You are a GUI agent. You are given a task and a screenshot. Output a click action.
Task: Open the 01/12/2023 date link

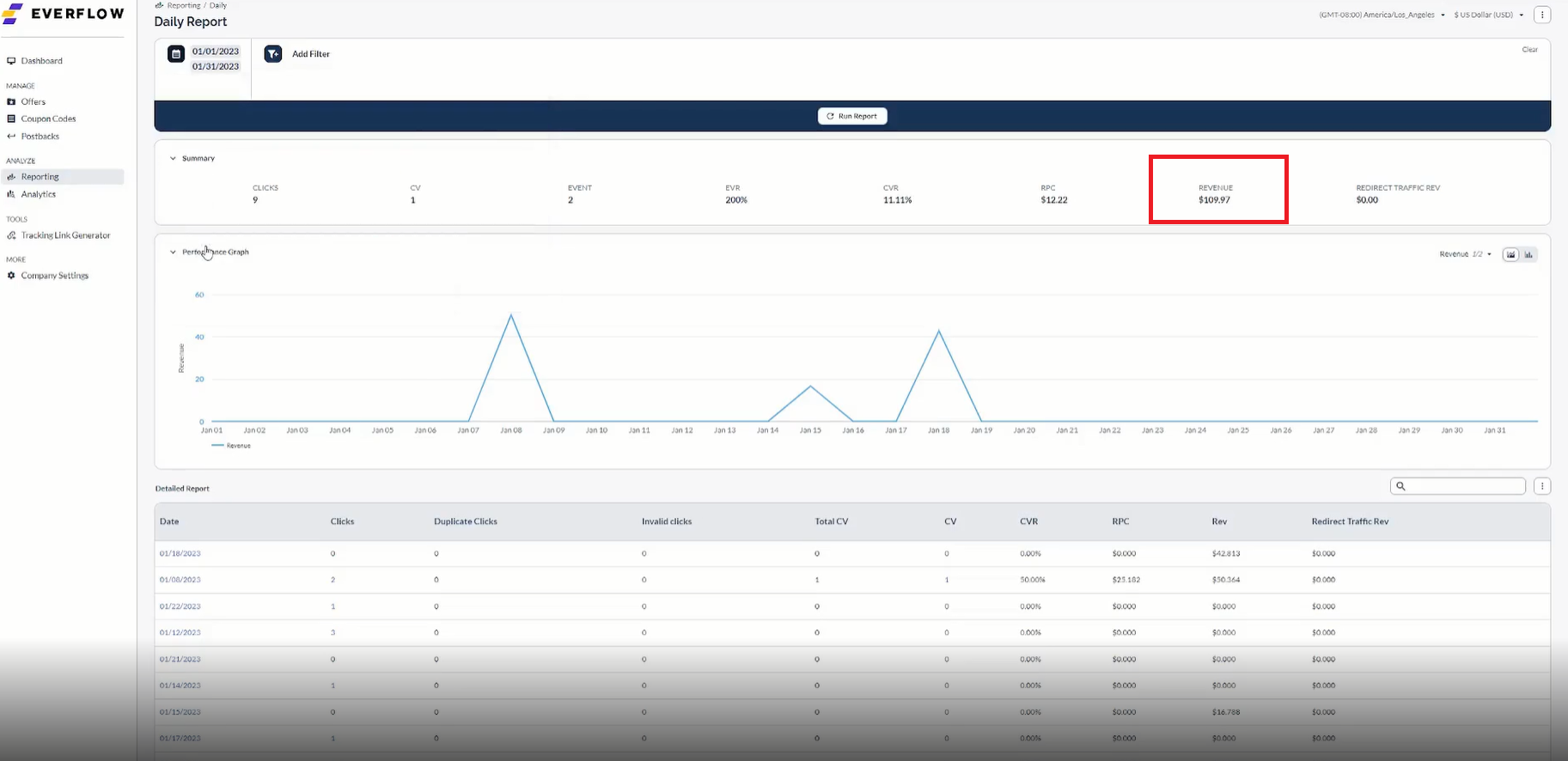(x=180, y=633)
